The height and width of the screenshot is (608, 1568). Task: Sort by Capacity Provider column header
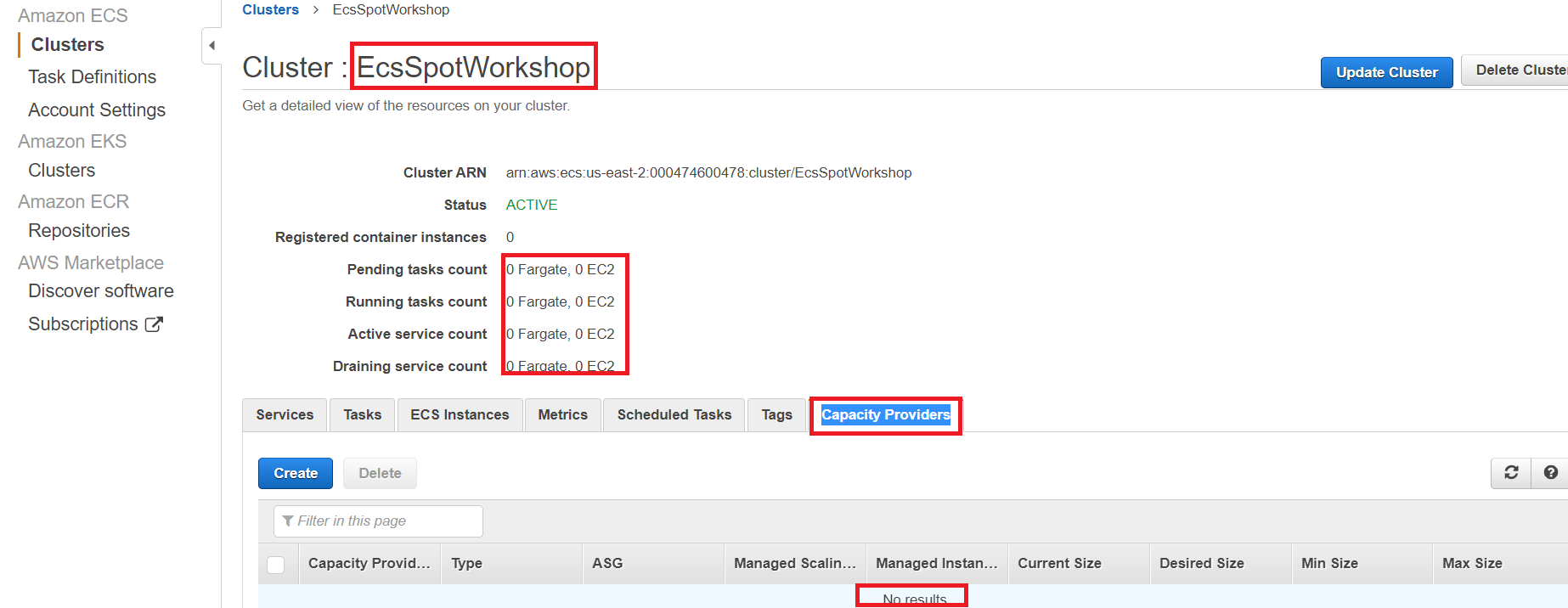[x=369, y=564]
